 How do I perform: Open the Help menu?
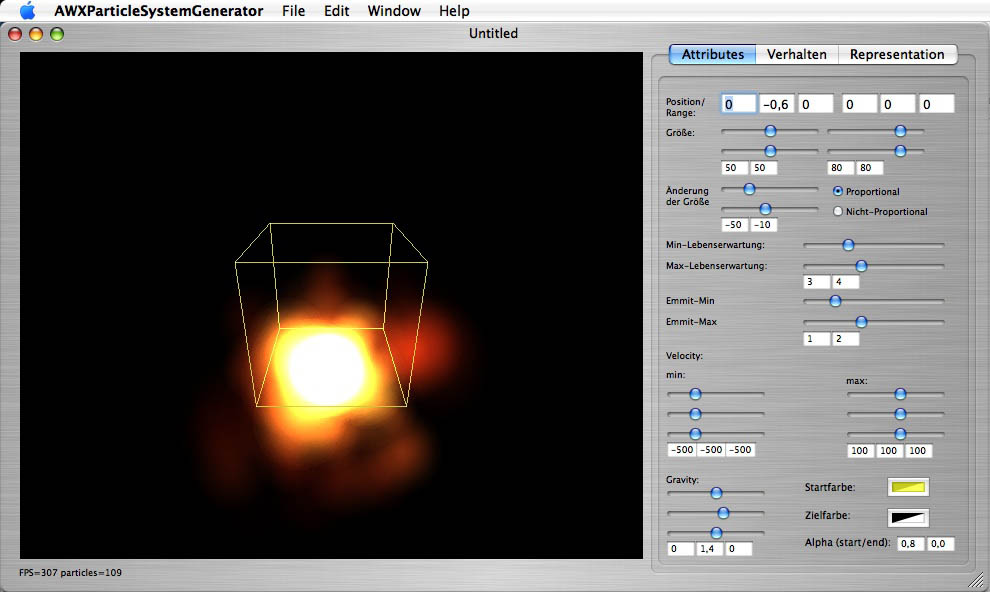pyautogui.click(x=454, y=11)
